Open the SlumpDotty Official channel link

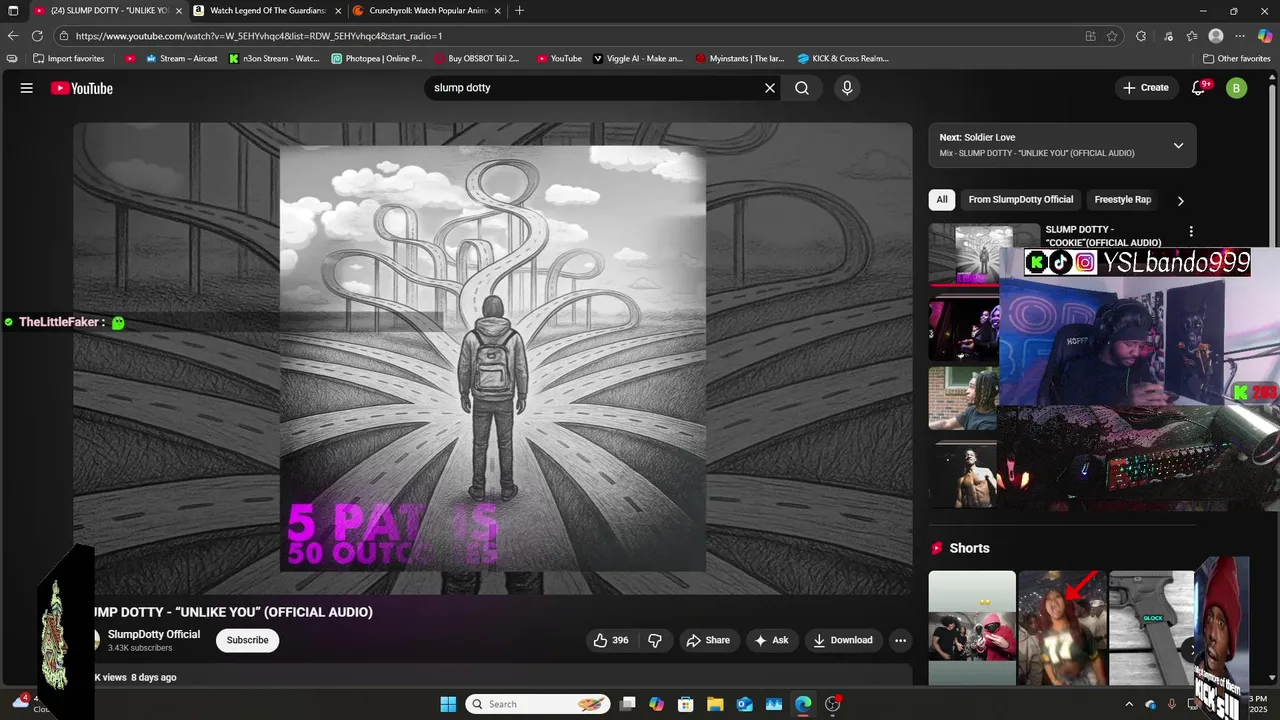[154, 634]
